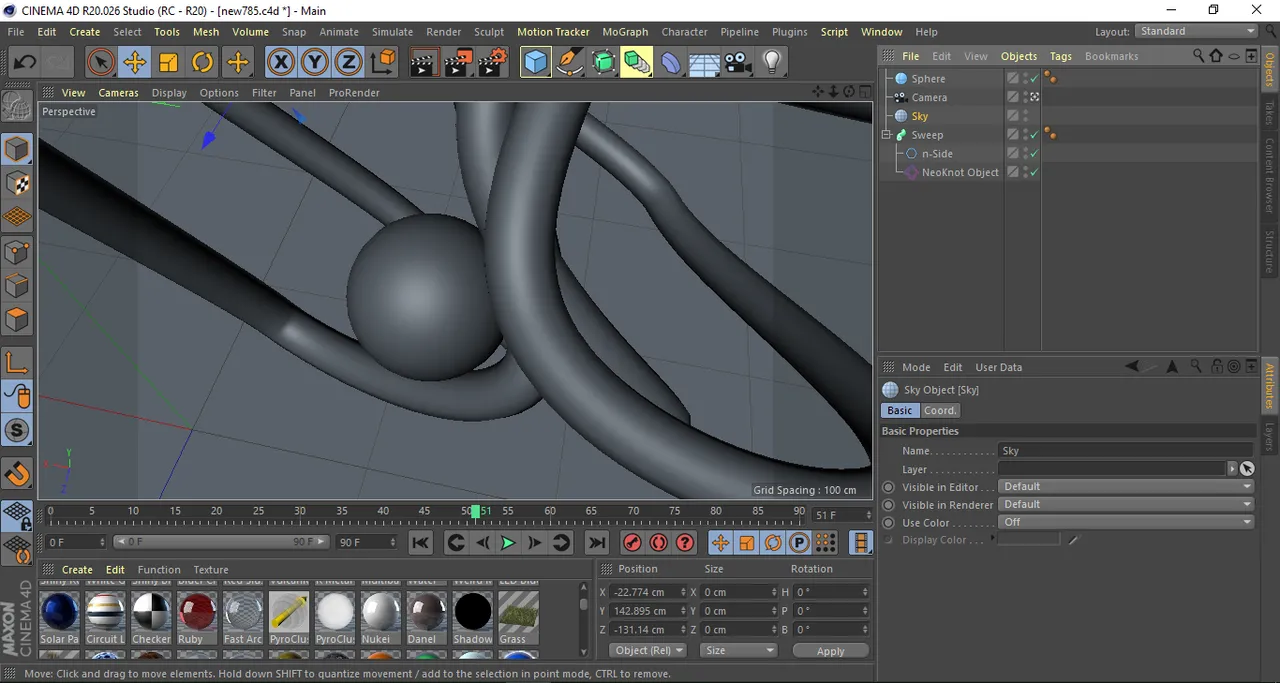Switch to Coord. tab in attributes
The width and height of the screenshot is (1280, 683).
[x=940, y=410]
